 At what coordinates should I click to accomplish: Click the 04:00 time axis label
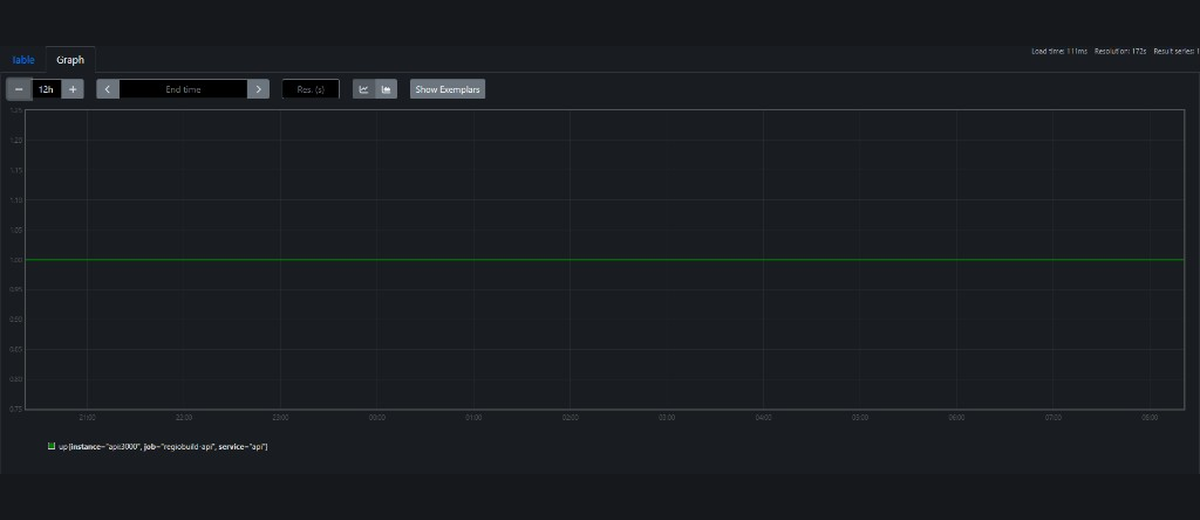pos(763,417)
